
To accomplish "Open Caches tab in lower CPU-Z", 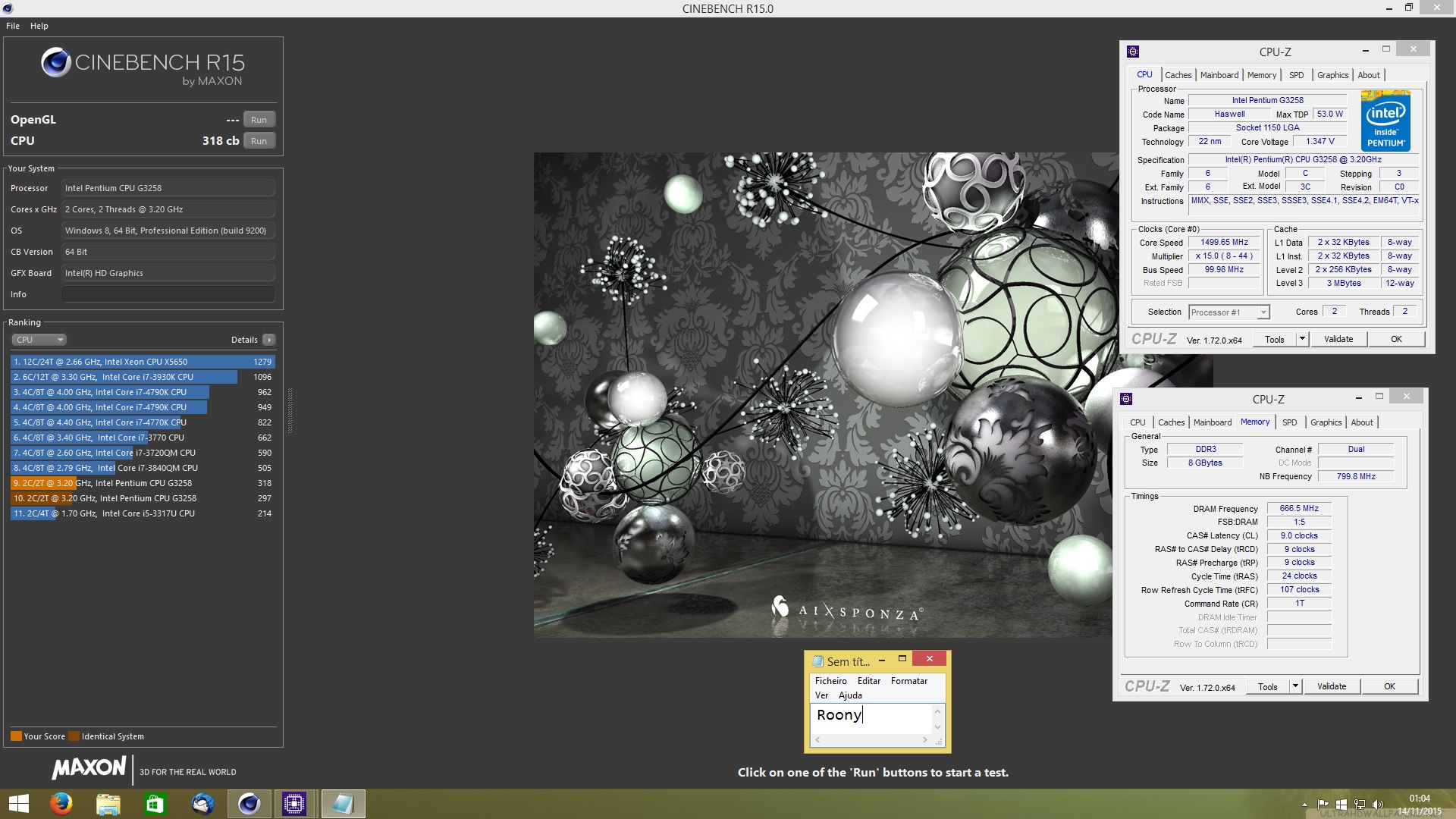I will [x=1171, y=422].
